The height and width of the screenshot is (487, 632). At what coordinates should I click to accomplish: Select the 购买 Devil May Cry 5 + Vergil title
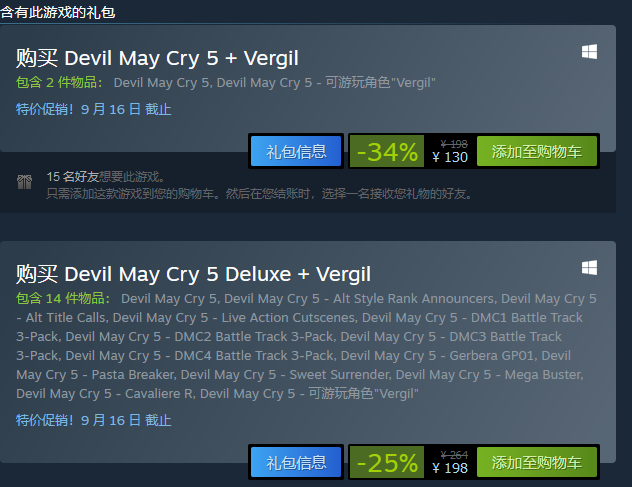pyautogui.click(x=157, y=58)
